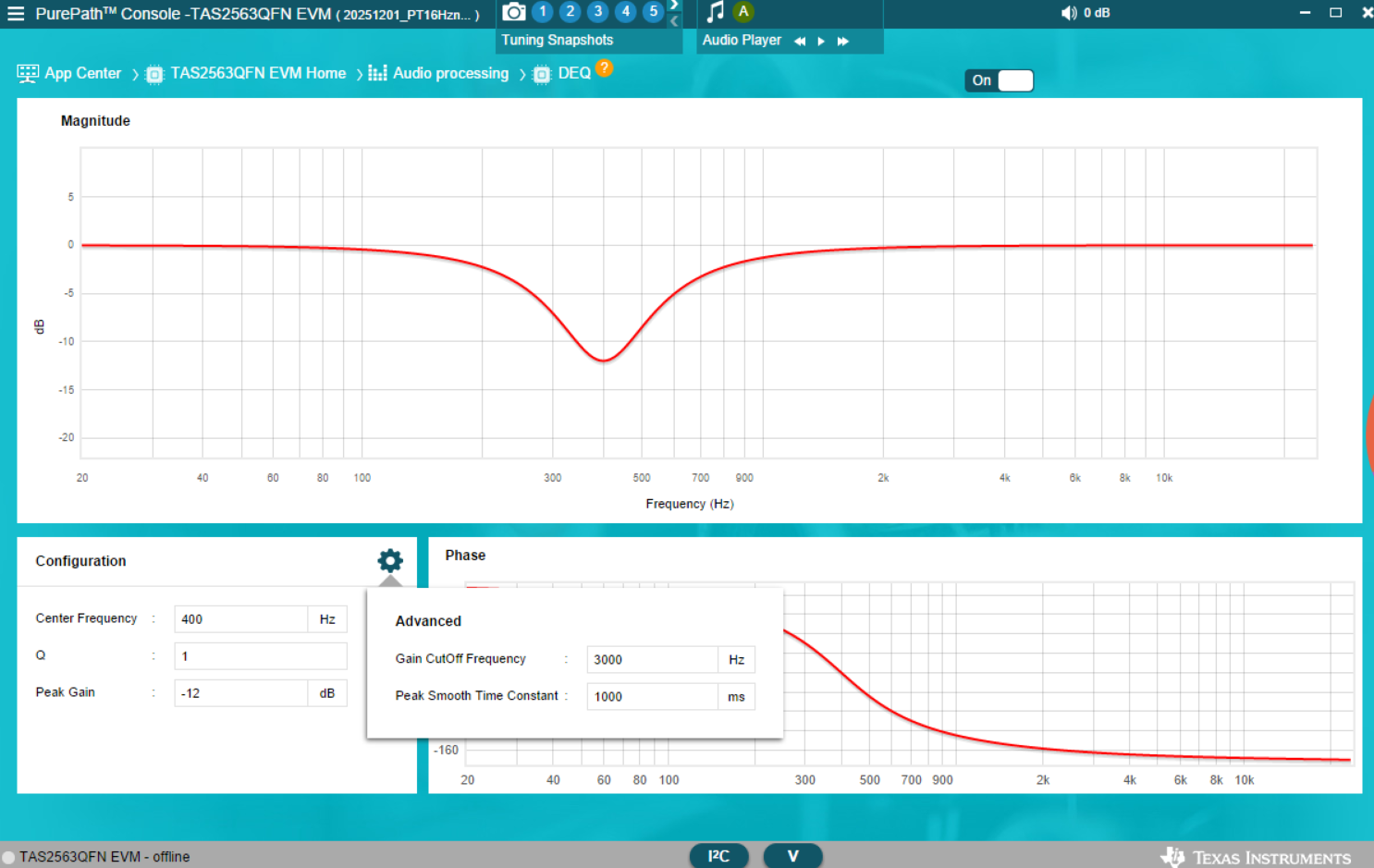Toggle the DEQ On switch
Image resolution: width=1374 pixels, height=868 pixels.
(x=999, y=80)
